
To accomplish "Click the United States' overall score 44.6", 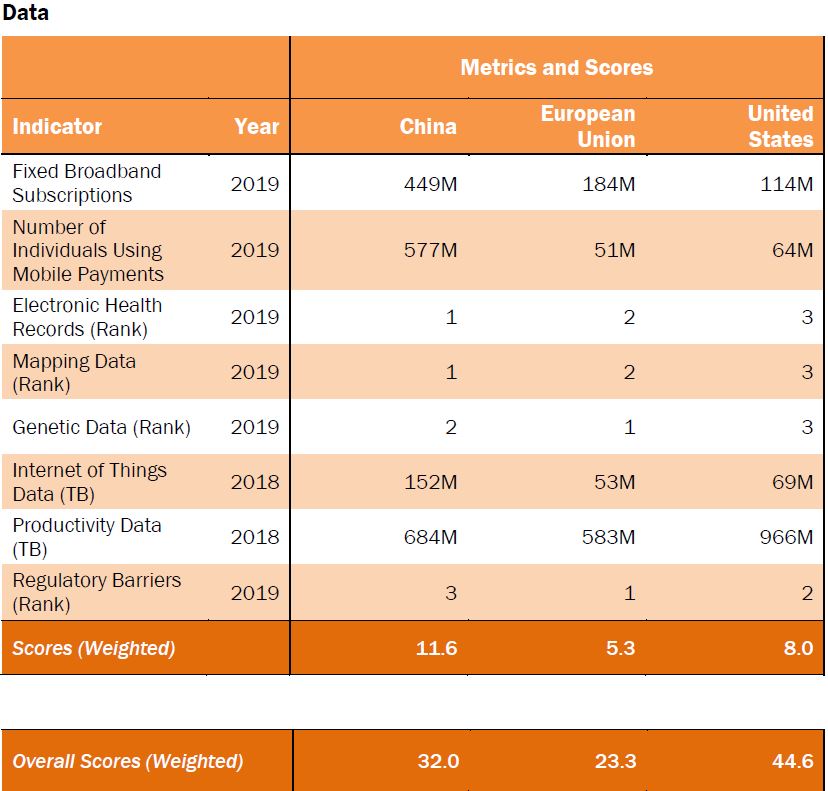I will pyautogui.click(x=793, y=761).
